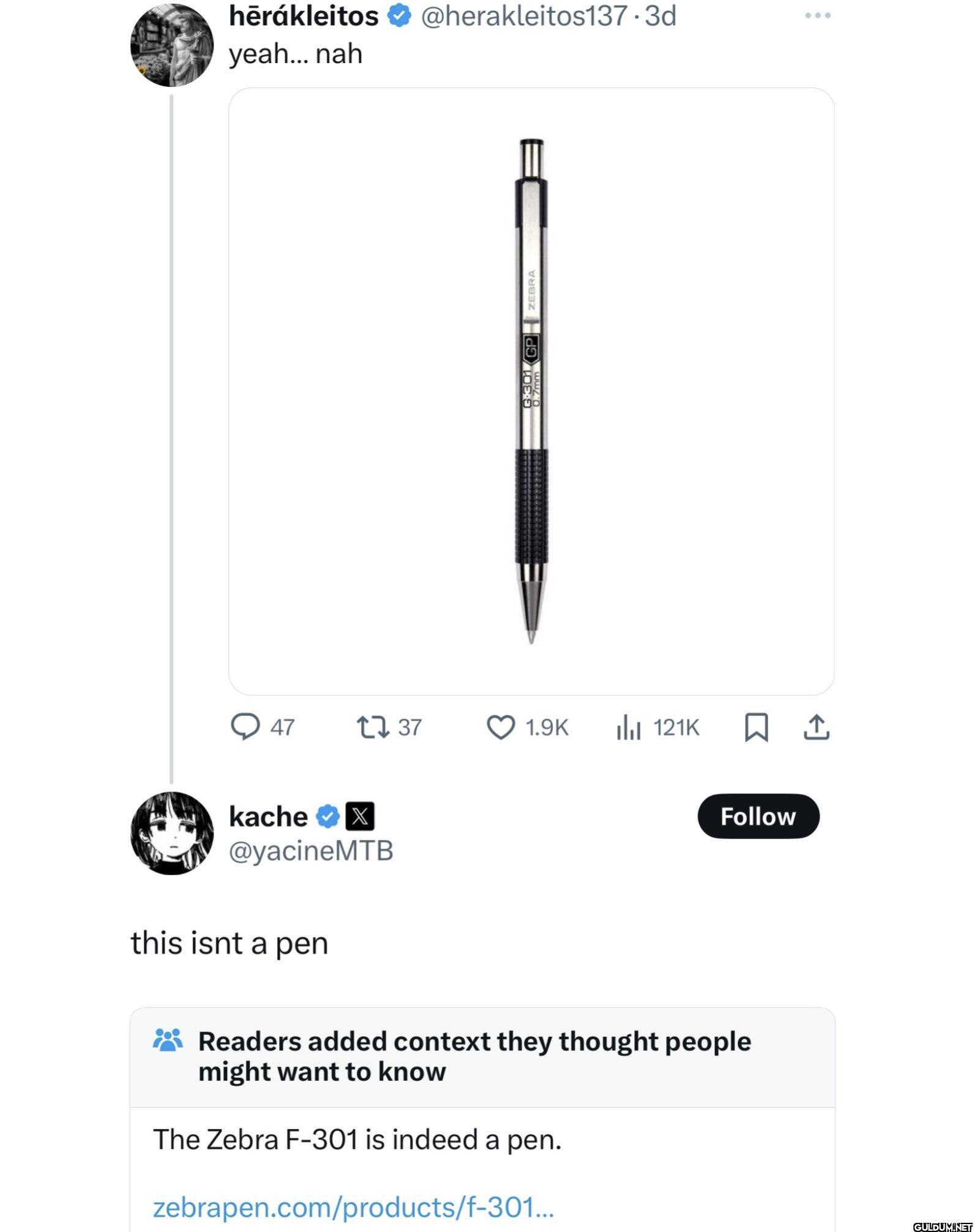Screen dimensions: 975x1232
Task: Bookmark the herakleitos tweet
Action: [x=756, y=728]
